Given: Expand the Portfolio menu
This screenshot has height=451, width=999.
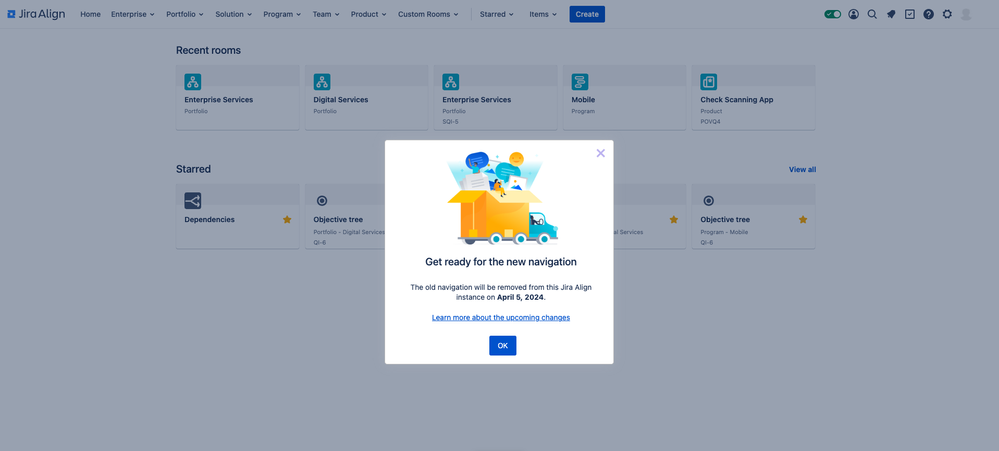Looking at the screenshot, I should tap(185, 14).
